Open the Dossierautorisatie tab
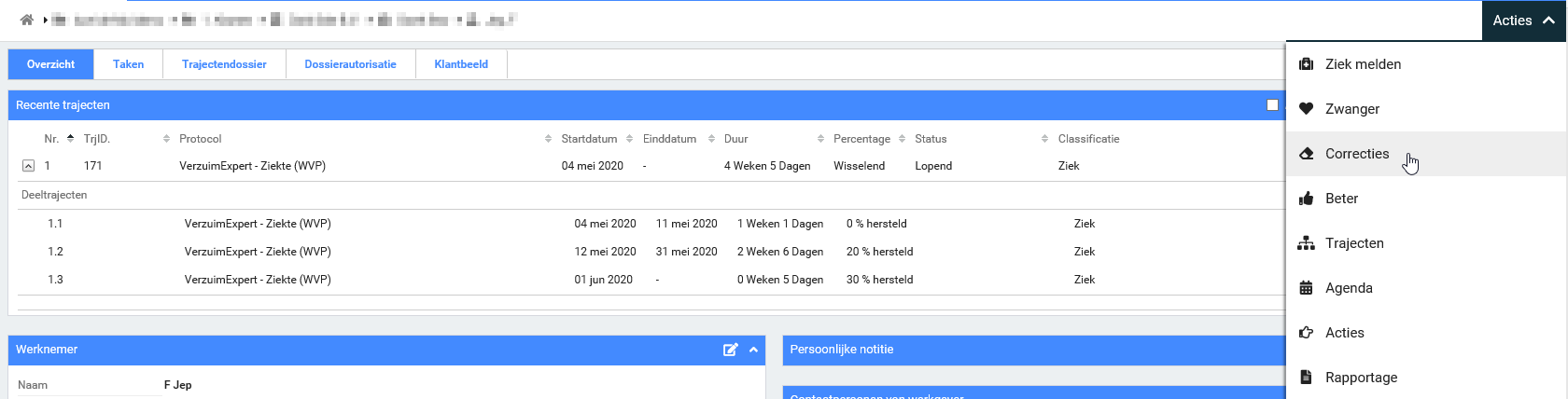This screenshot has height=399, width=1568. (x=350, y=64)
